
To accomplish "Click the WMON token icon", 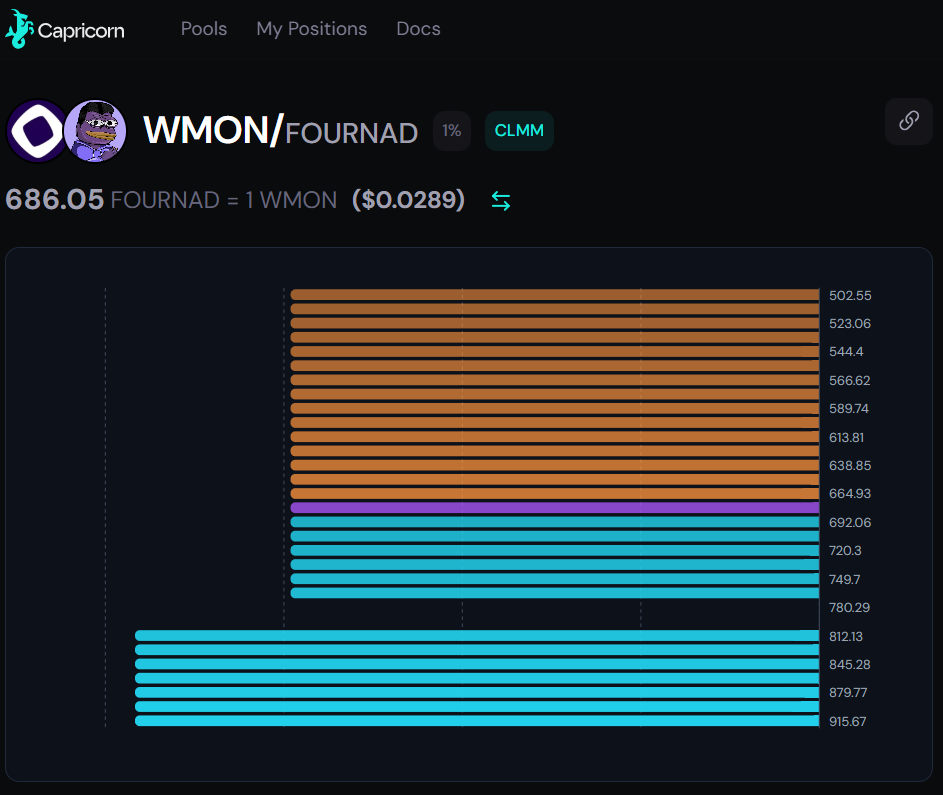I will [x=37, y=131].
